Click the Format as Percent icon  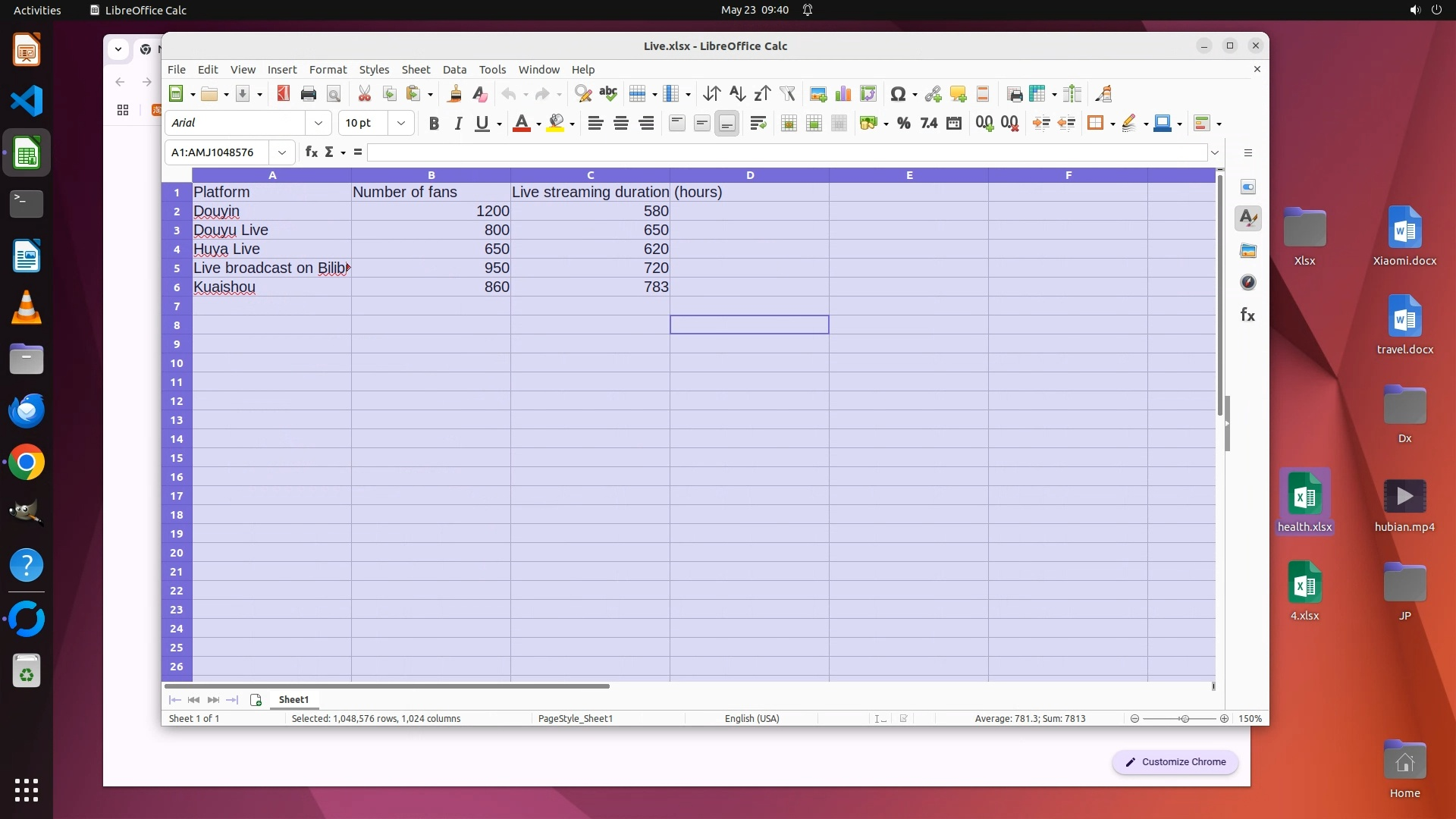903,124
